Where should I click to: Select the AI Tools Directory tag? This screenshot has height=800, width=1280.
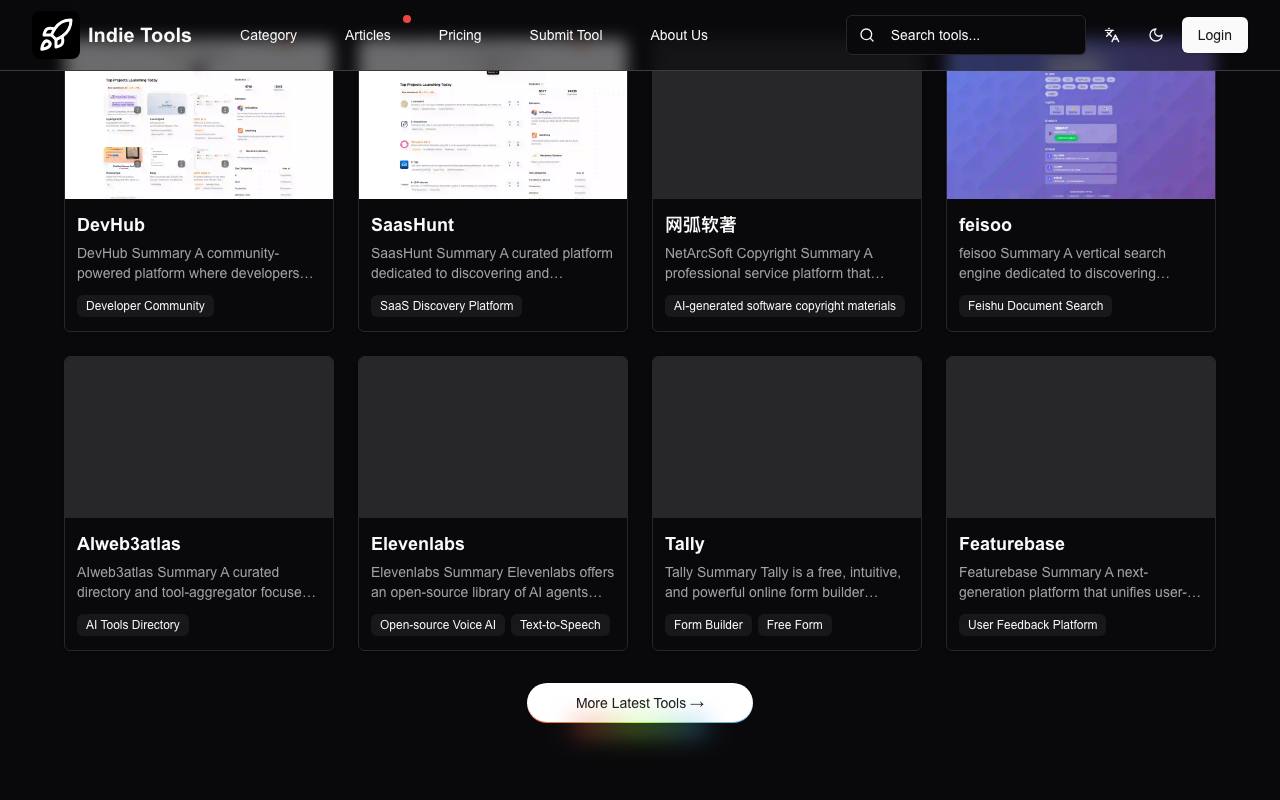[x=133, y=625]
